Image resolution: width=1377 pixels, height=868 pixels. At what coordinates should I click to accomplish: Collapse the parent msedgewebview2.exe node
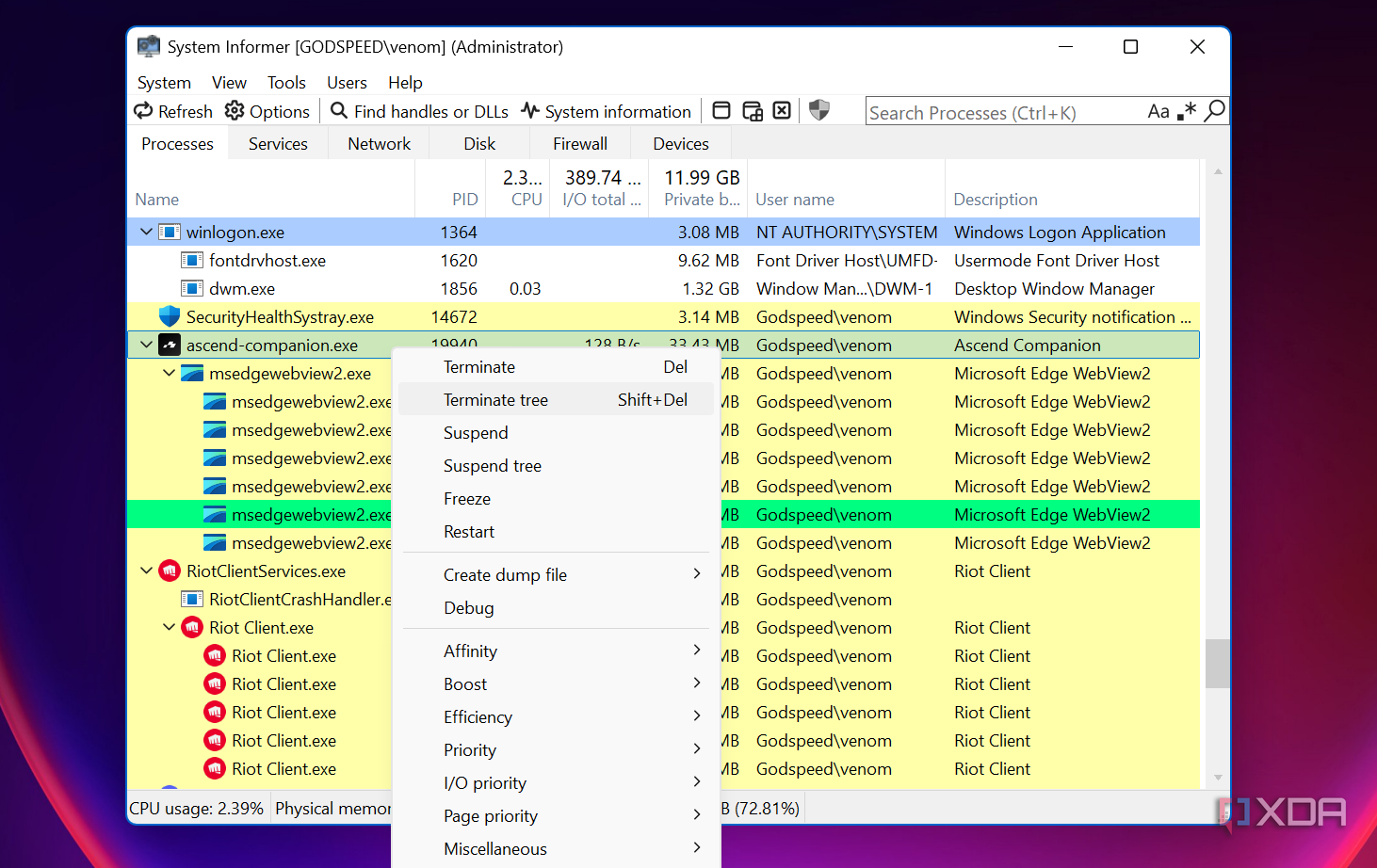tap(169, 373)
